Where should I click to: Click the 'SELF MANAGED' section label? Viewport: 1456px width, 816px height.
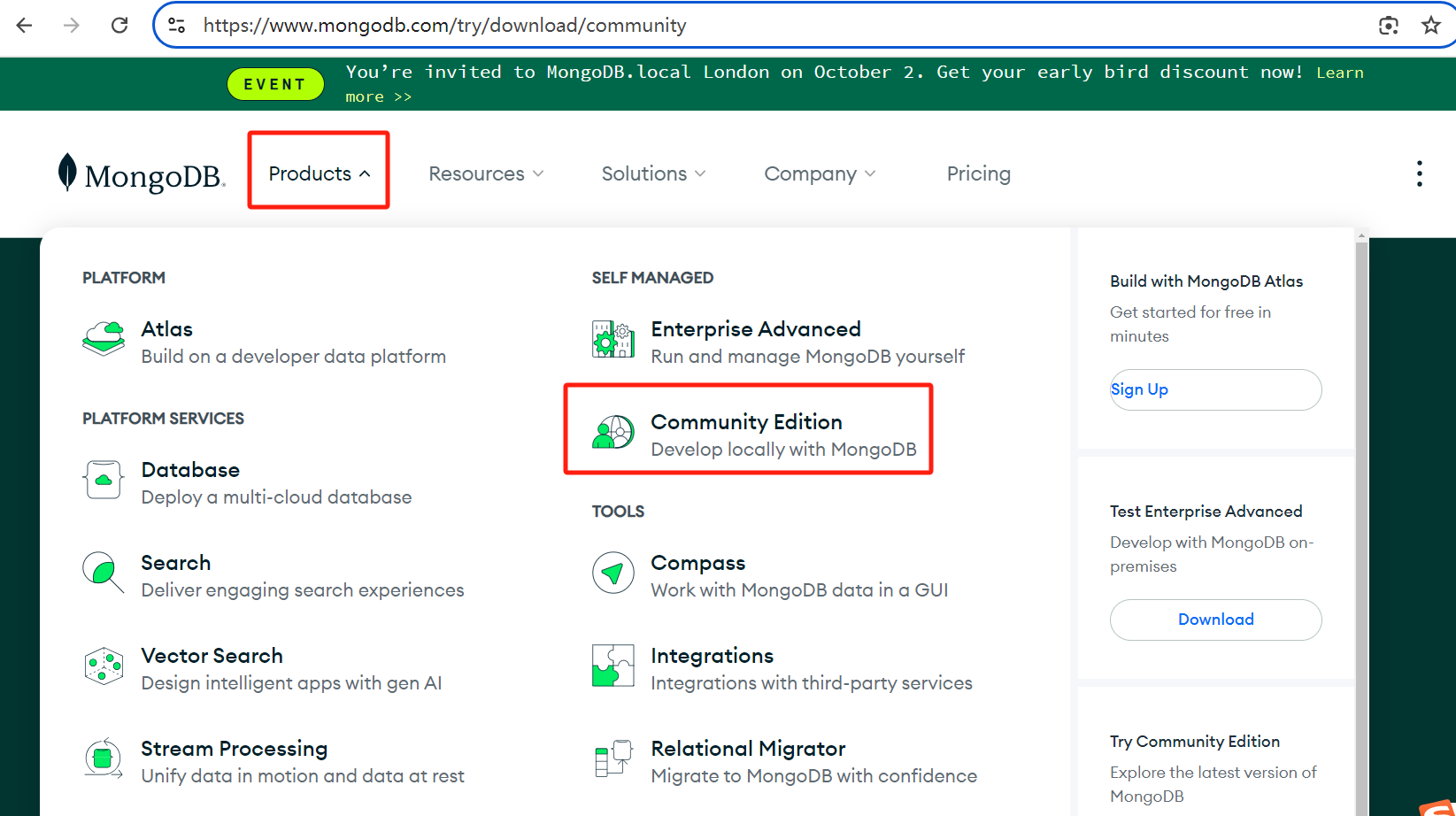pos(652,278)
